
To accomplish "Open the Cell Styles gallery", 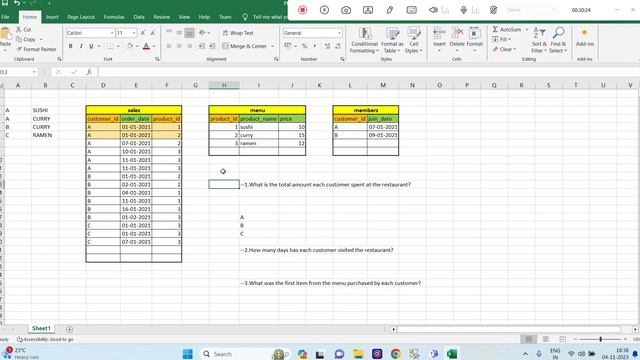I will pyautogui.click(x=414, y=40).
